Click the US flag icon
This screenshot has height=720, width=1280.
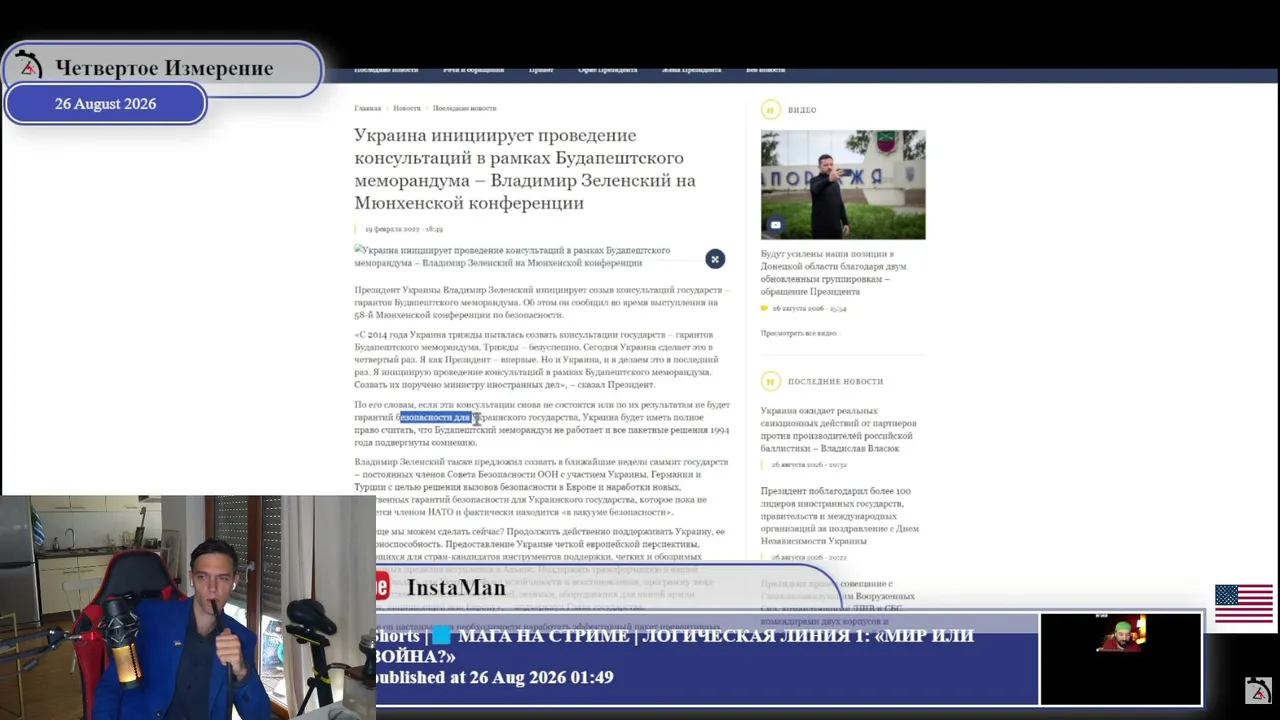point(1244,604)
